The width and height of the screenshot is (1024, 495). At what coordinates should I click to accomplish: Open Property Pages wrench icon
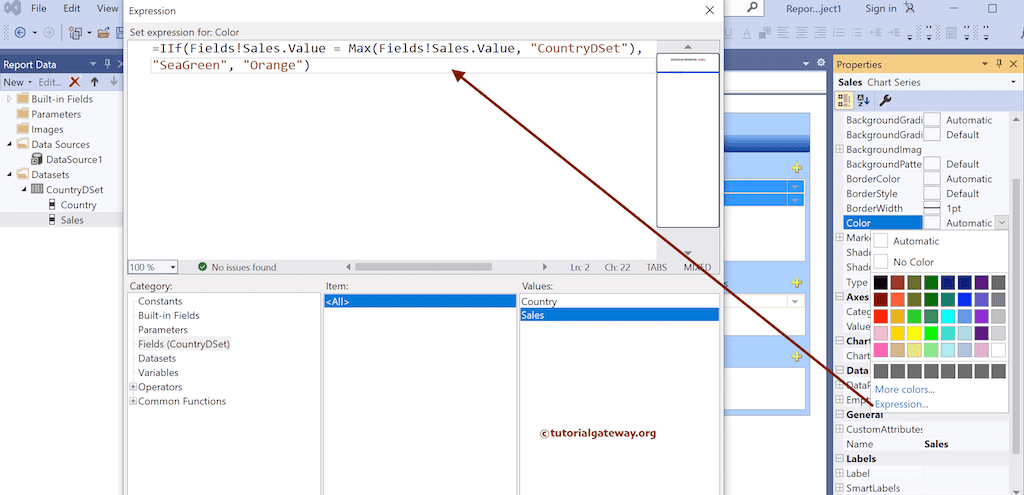point(885,100)
